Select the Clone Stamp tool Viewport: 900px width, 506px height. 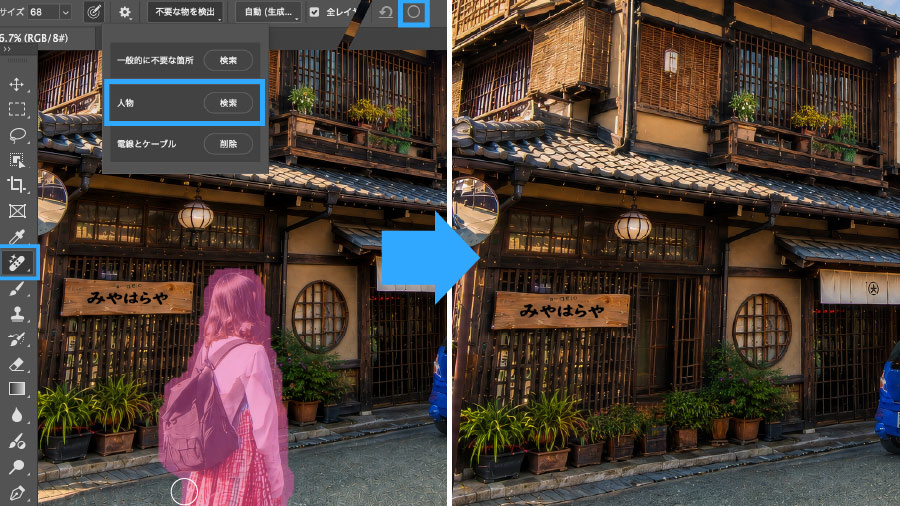pos(17,314)
